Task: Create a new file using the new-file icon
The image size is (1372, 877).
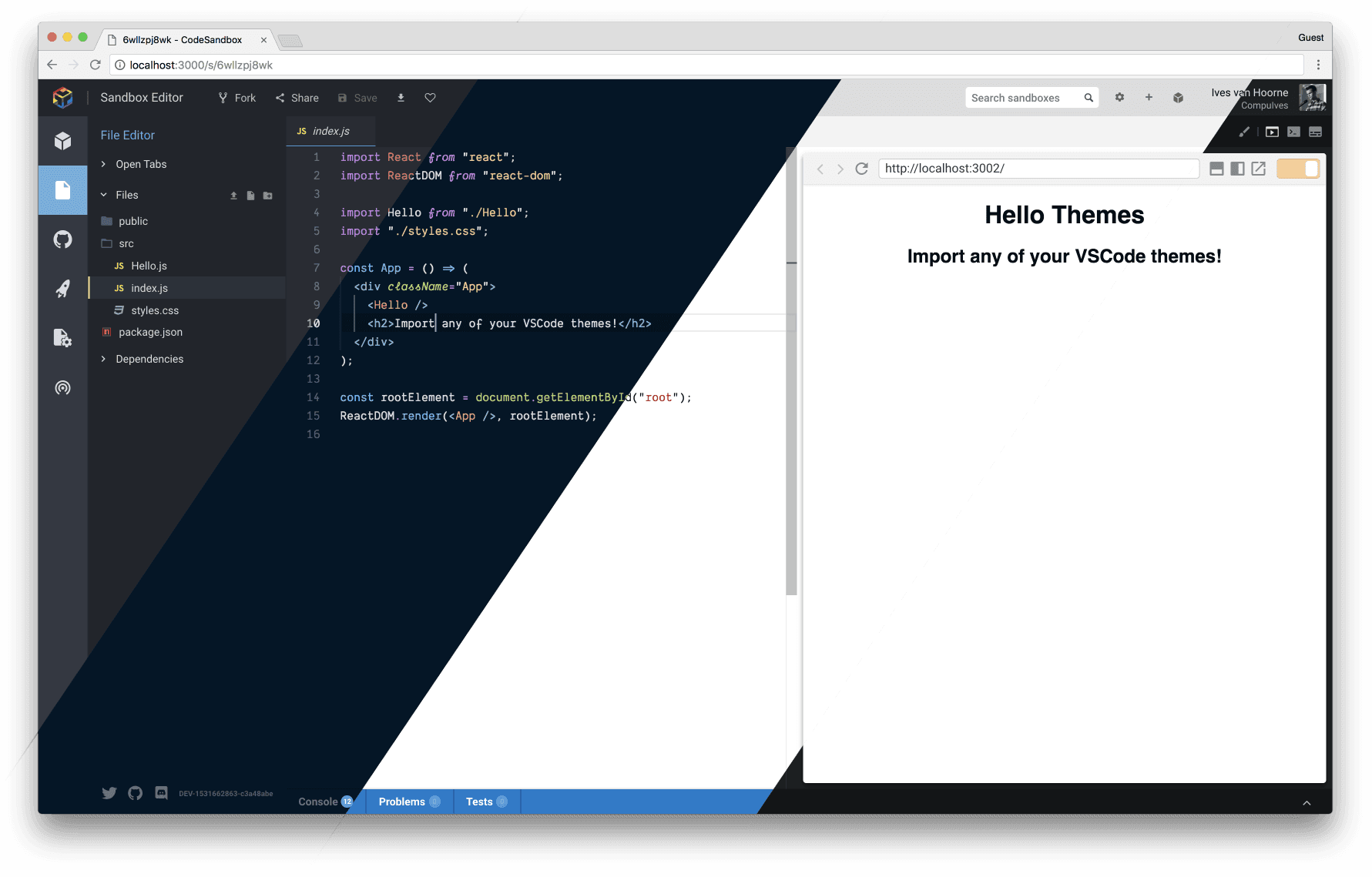Action: tap(250, 196)
